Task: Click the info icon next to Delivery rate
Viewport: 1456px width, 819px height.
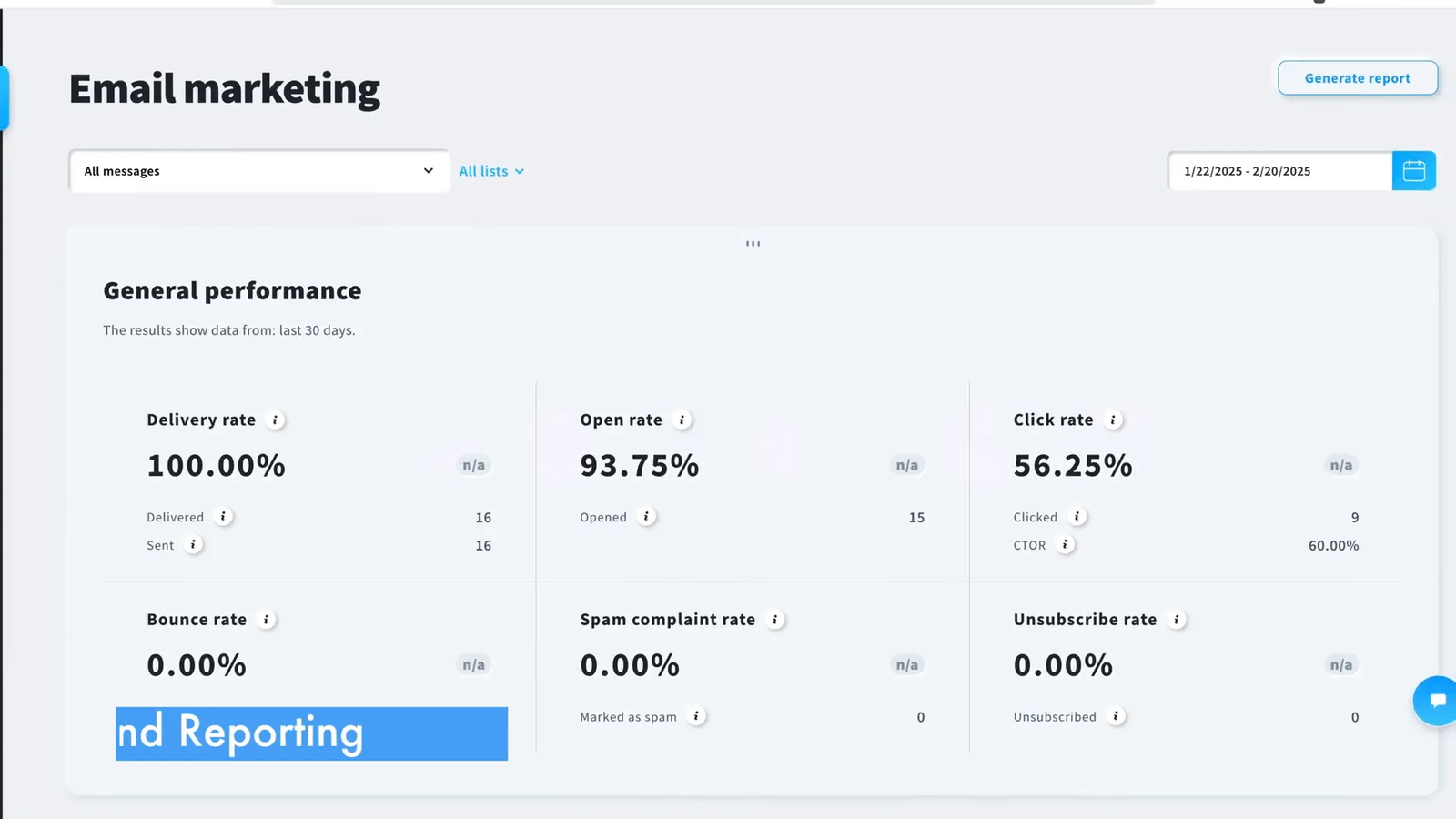Action: click(x=275, y=420)
